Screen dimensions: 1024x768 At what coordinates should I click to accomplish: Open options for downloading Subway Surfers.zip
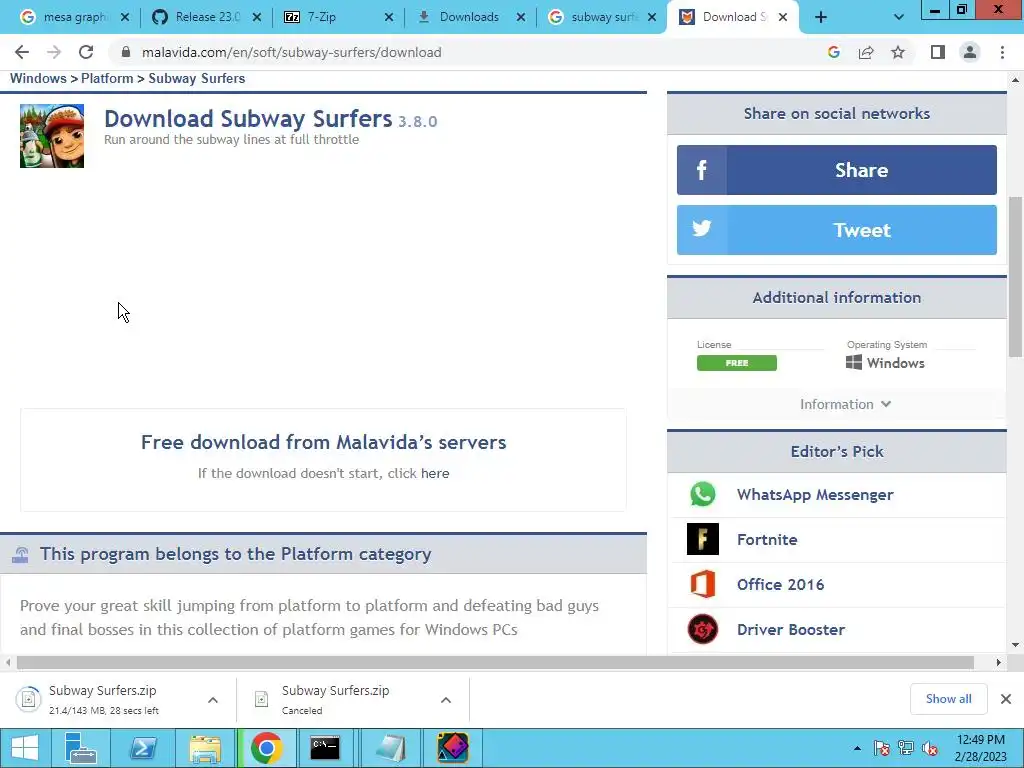213,700
